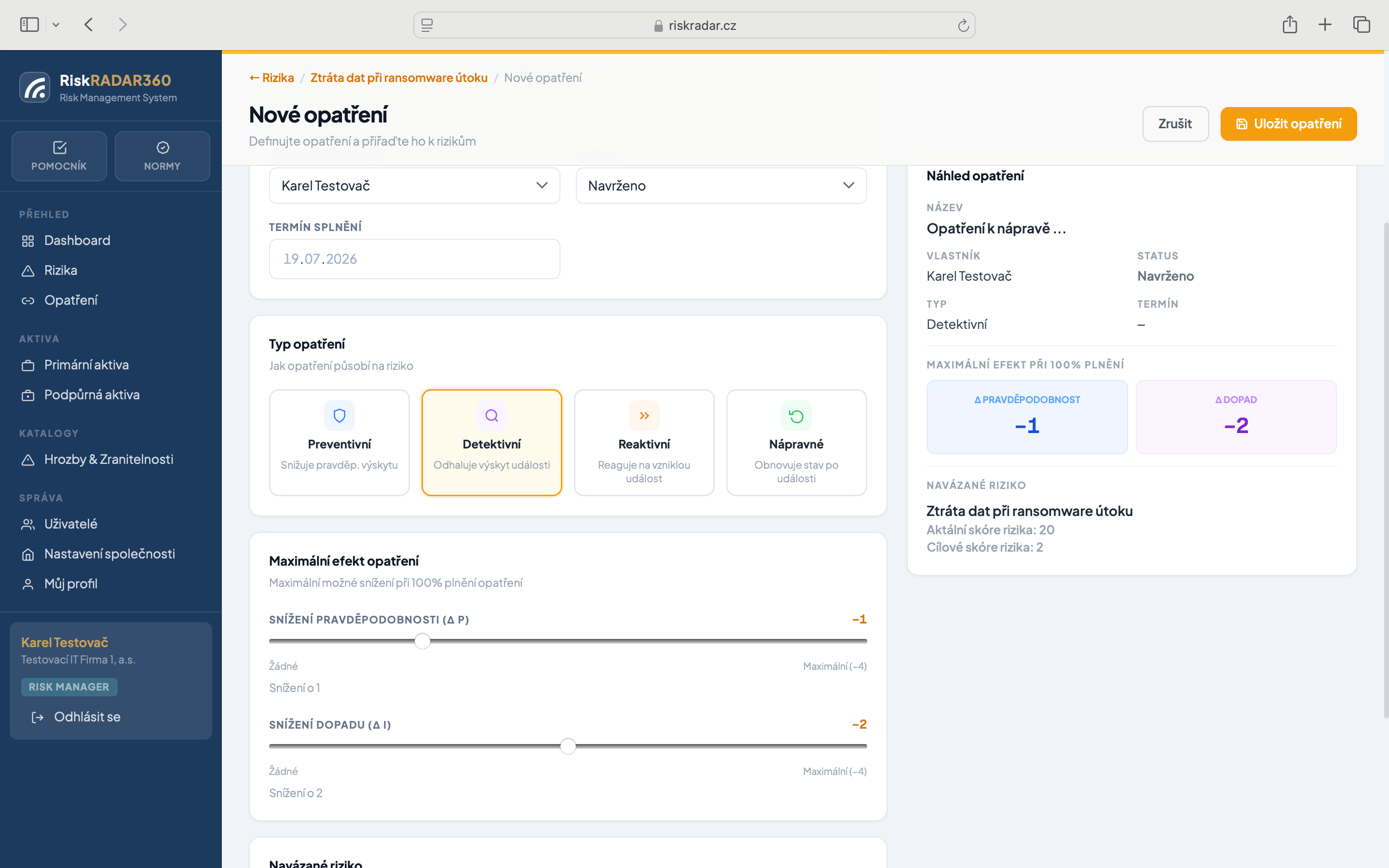Click the Preventivní shield icon
This screenshot has height=868, width=1389.
click(339, 416)
